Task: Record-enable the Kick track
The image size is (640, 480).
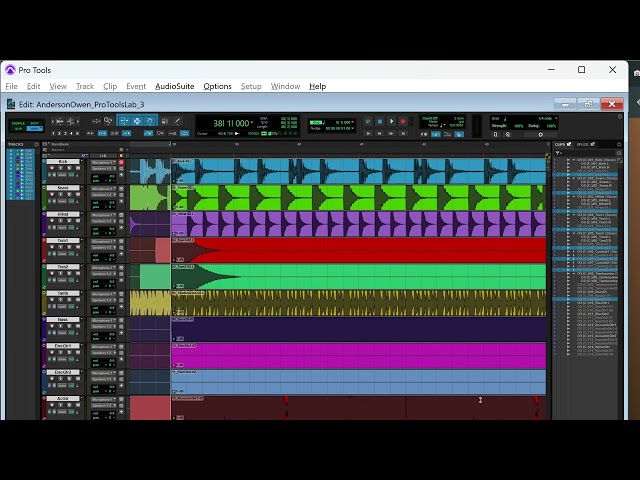Action: click(52, 168)
